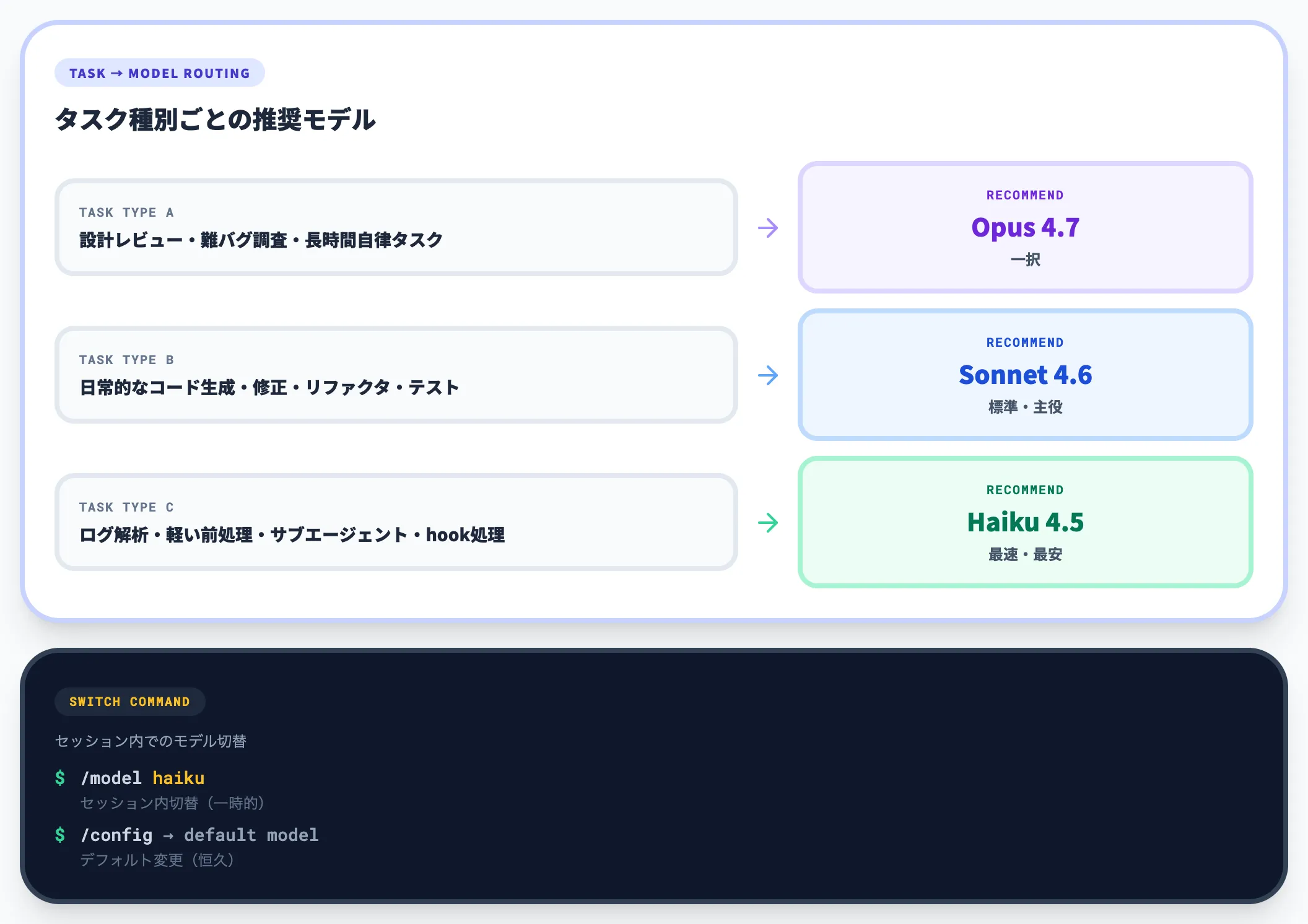
Task: Click the $ prompt before /model
Action: (x=60, y=778)
